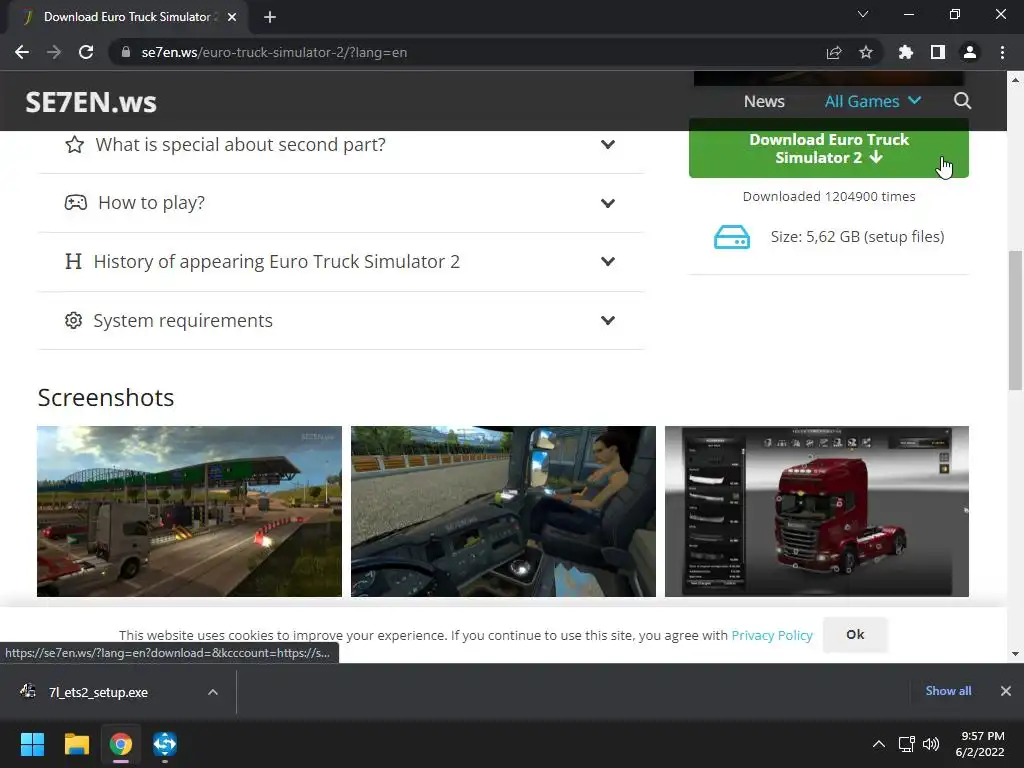Reload the current page
This screenshot has width=1024, height=768.
pos(86,52)
